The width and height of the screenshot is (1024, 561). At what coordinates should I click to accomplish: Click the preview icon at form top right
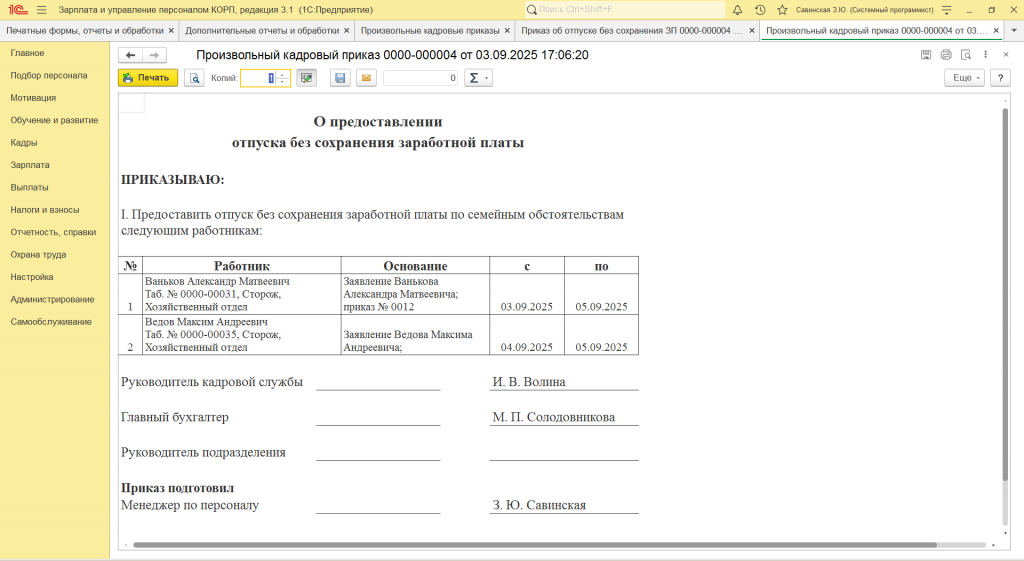[966, 55]
